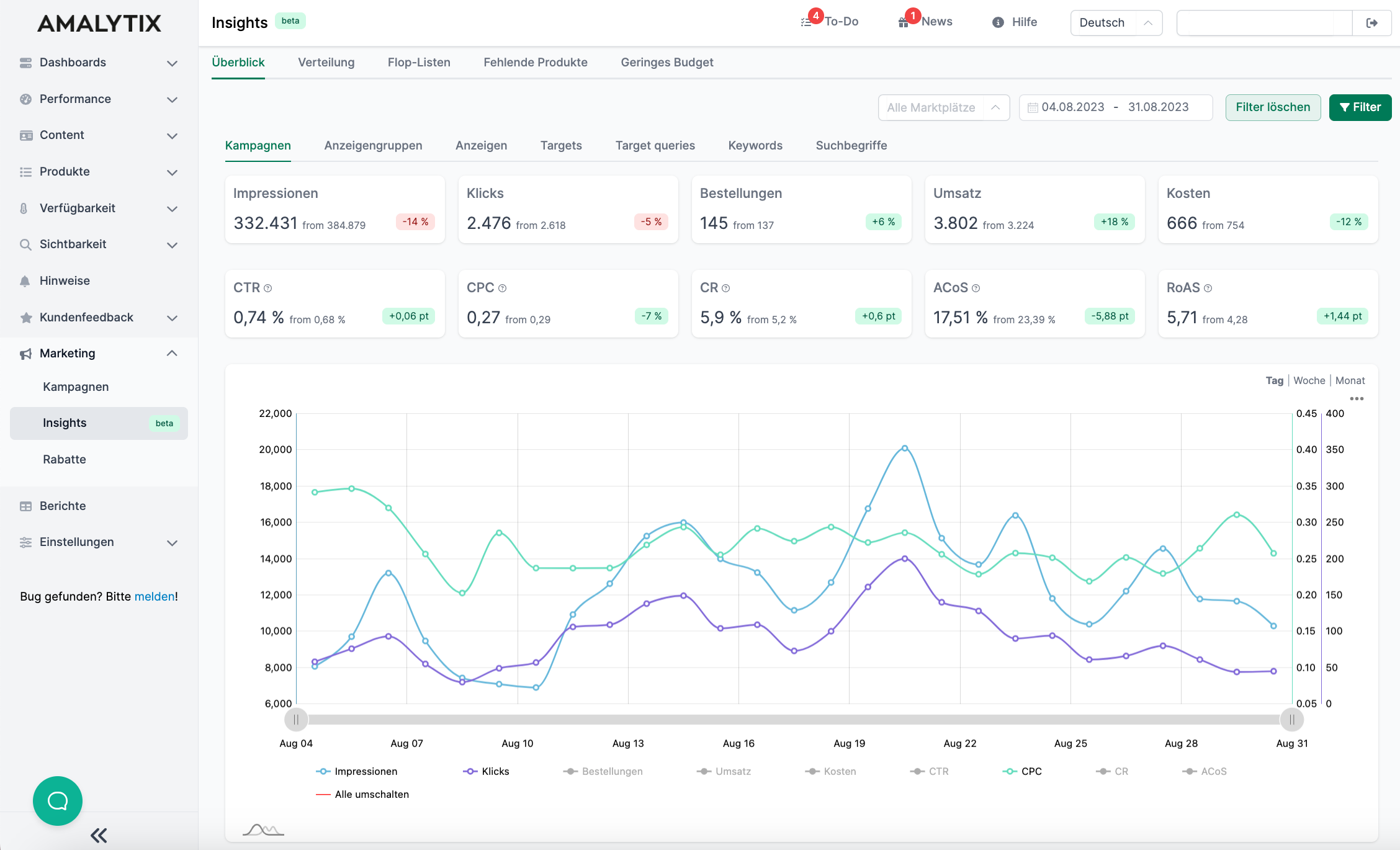Click the Filter löschen button
The width and height of the screenshot is (1400, 850).
coord(1273,108)
